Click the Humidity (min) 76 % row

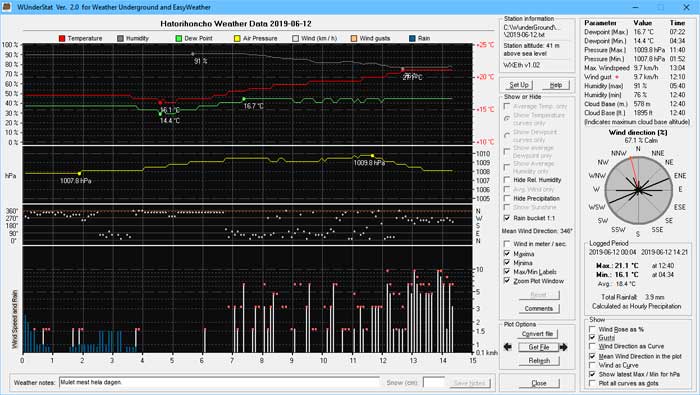pos(635,95)
